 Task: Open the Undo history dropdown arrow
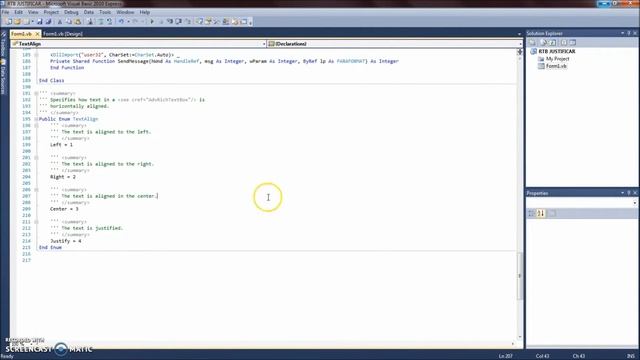(x=128, y=21)
